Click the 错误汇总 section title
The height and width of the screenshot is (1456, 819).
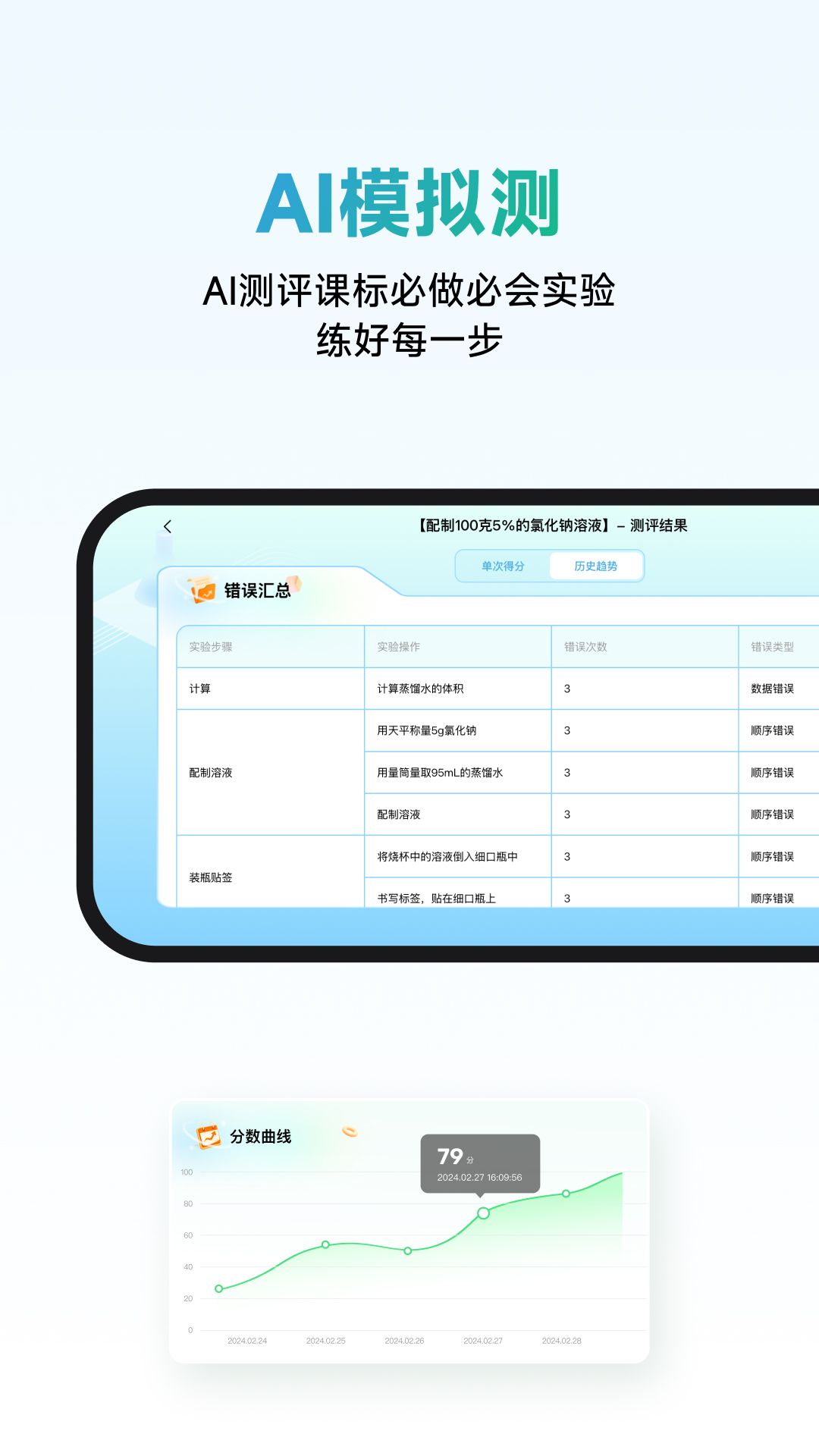point(258,591)
